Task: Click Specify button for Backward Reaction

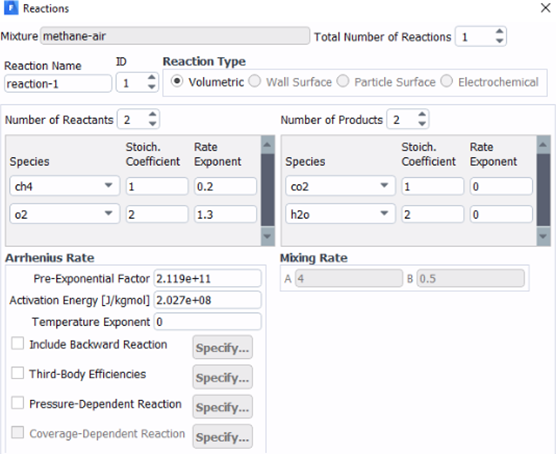Action: (x=223, y=347)
